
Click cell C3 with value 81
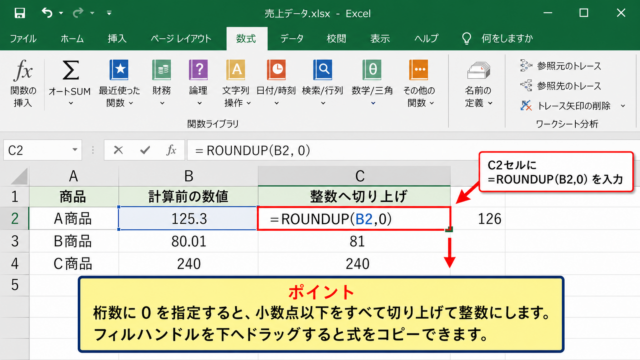[x=354, y=241]
